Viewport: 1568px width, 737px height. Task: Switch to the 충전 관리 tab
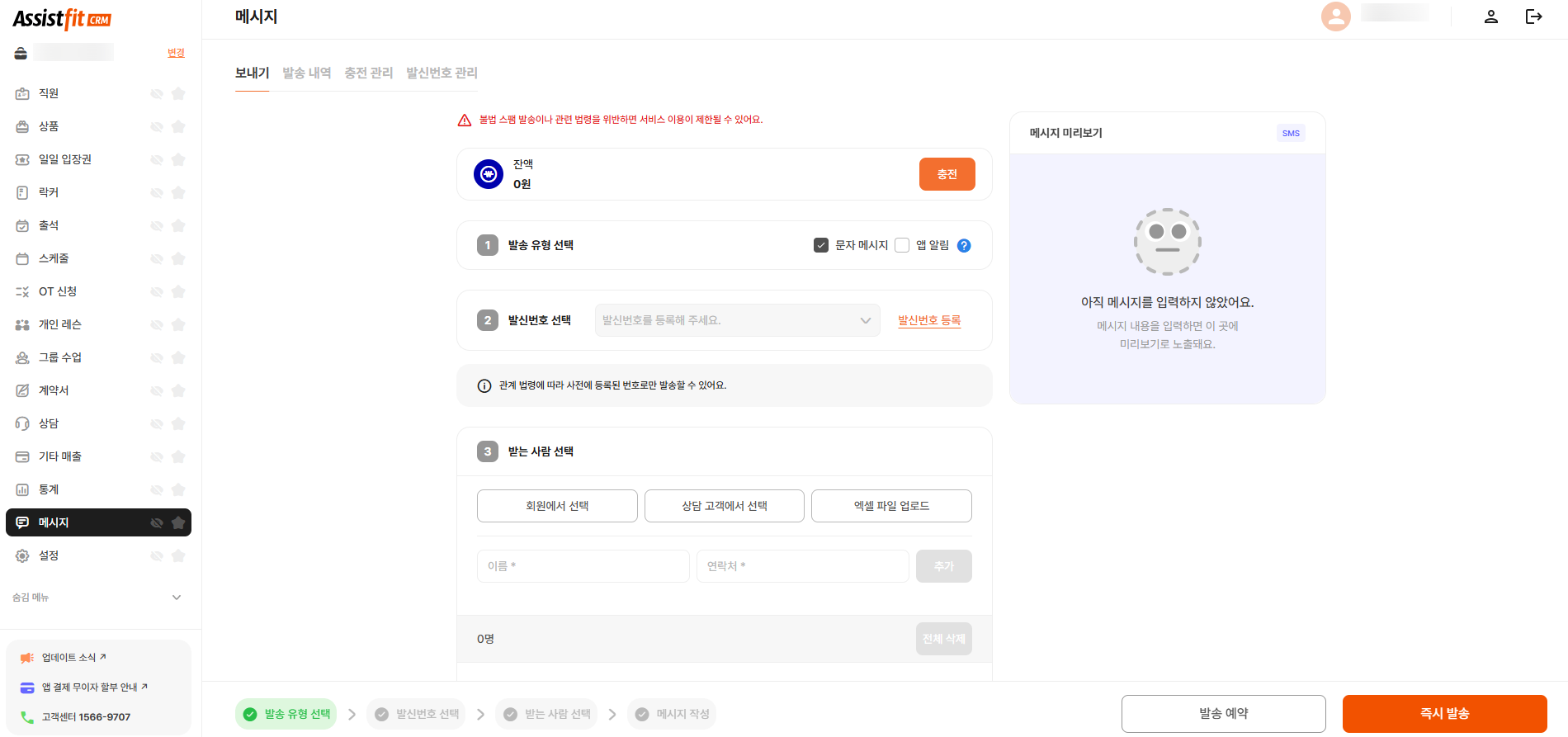pyautogui.click(x=369, y=73)
